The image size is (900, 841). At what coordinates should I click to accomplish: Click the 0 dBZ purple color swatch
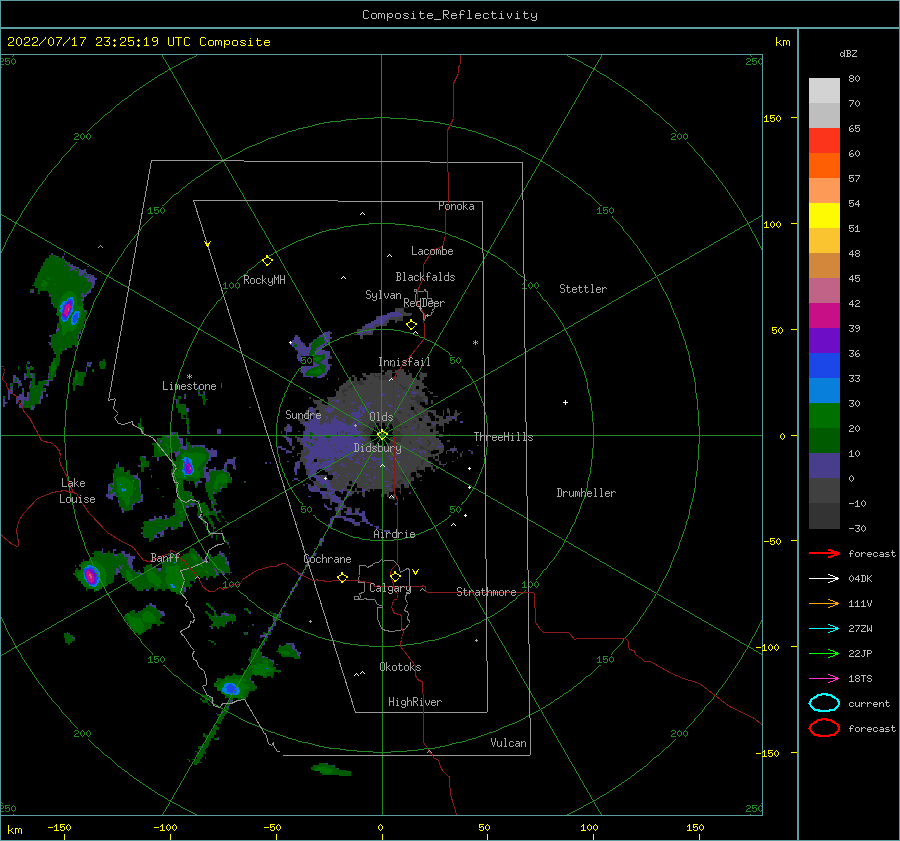click(x=824, y=465)
